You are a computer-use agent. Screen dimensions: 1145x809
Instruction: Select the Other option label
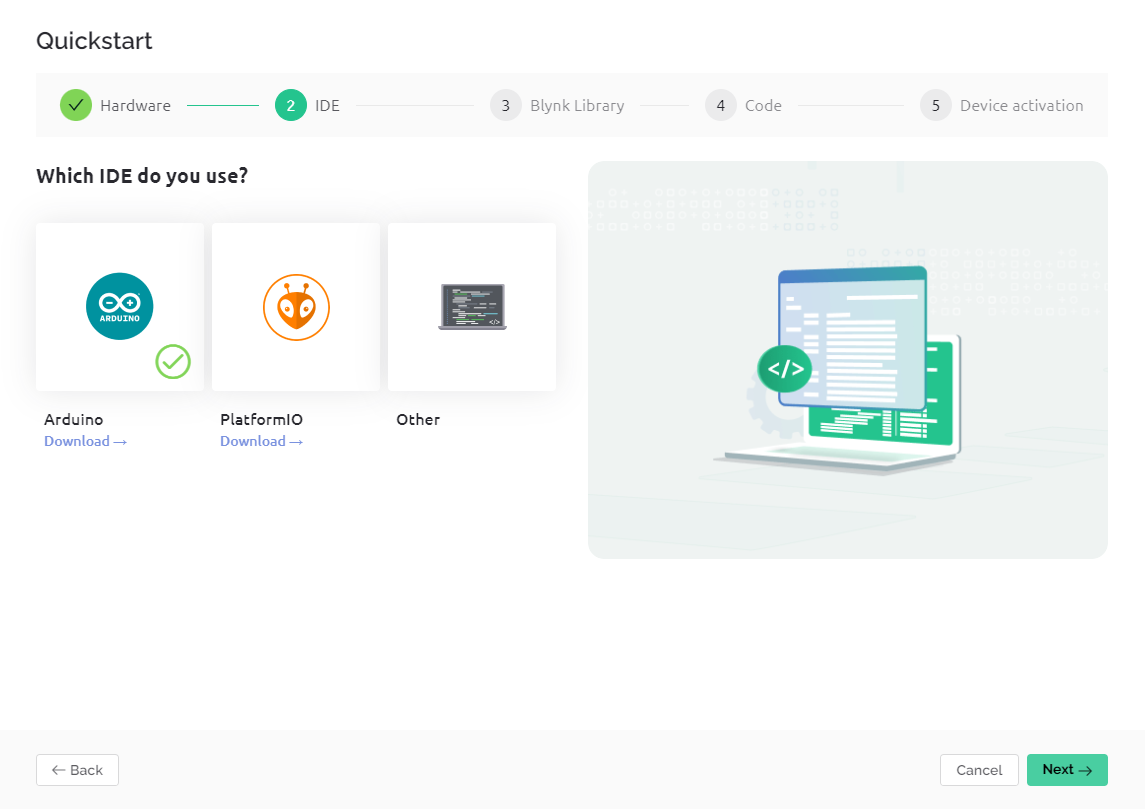click(x=418, y=420)
